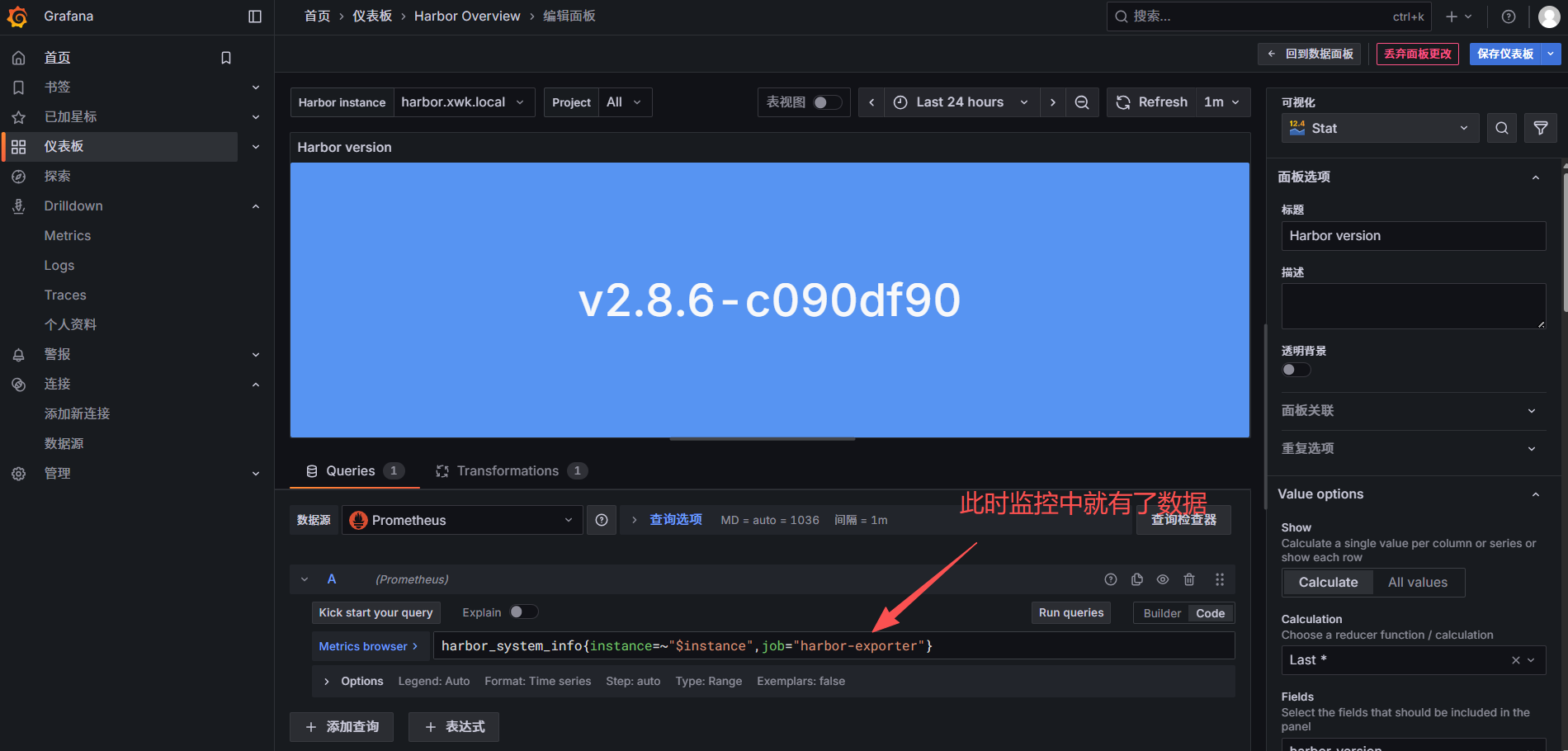Select Calculate show option
This screenshot has height=751, width=1568.
1328,583
